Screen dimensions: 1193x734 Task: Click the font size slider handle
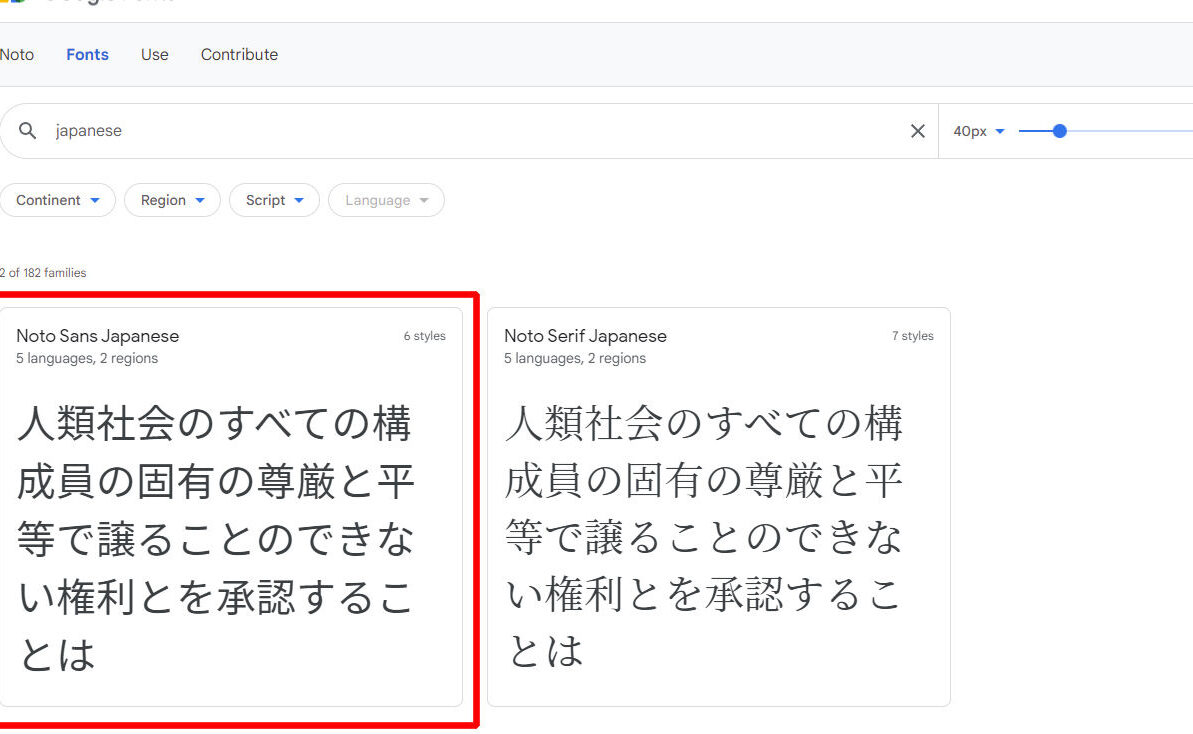point(1060,131)
